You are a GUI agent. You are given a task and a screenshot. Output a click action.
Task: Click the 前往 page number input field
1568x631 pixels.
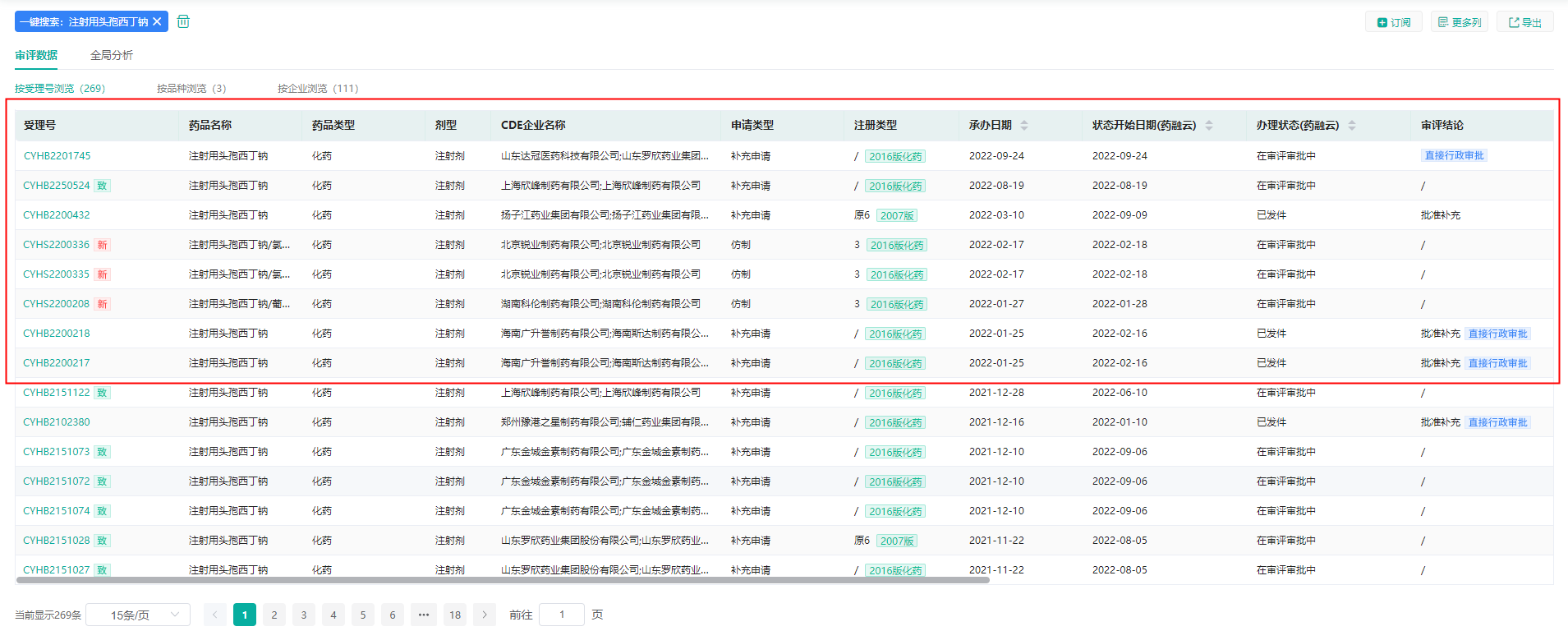pyautogui.click(x=562, y=615)
